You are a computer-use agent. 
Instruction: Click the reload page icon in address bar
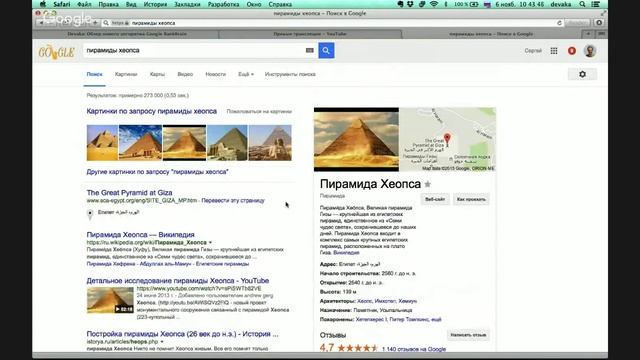pyautogui.click(x=559, y=23)
